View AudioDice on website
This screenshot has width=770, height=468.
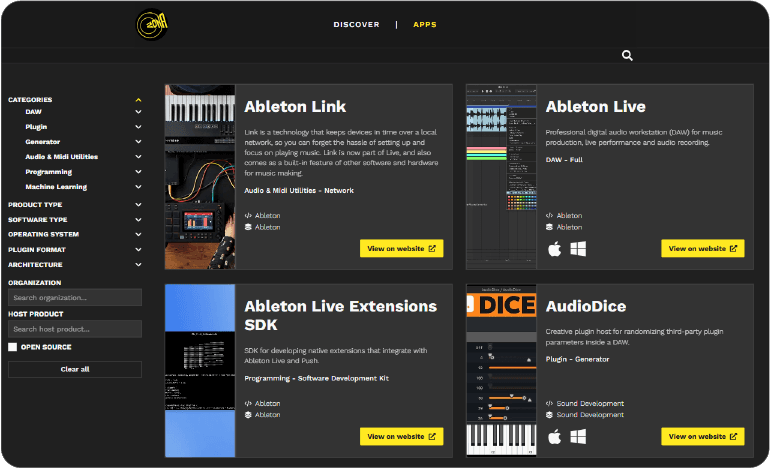point(703,437)
